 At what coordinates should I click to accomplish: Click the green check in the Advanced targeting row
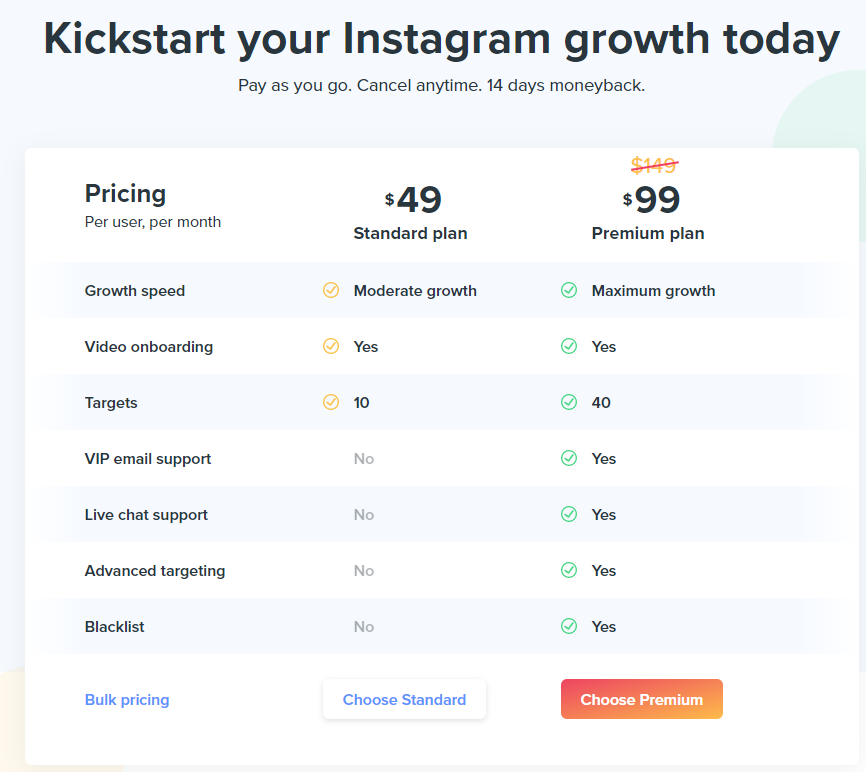tap(569, 570)
